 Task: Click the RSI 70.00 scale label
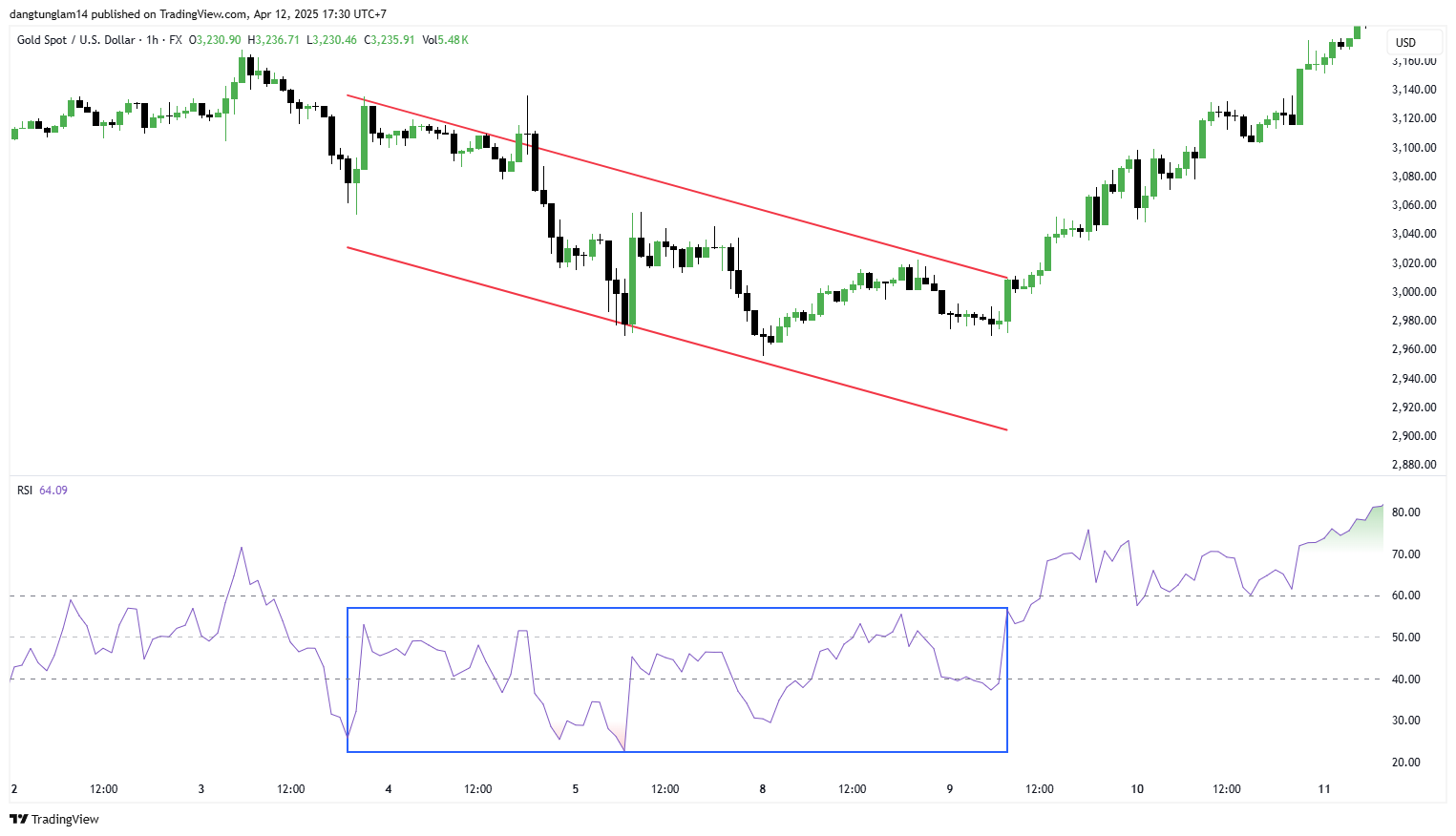(x=1406, y=554)
